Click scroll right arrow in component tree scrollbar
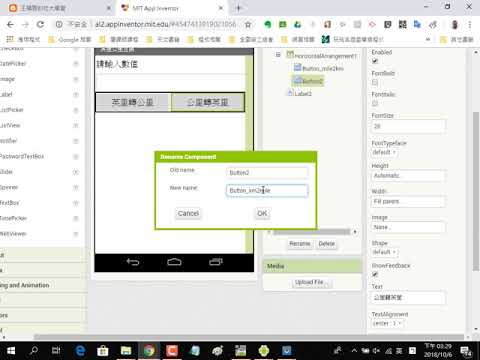This screenshot has height=360, width=480. coord(355,232)
